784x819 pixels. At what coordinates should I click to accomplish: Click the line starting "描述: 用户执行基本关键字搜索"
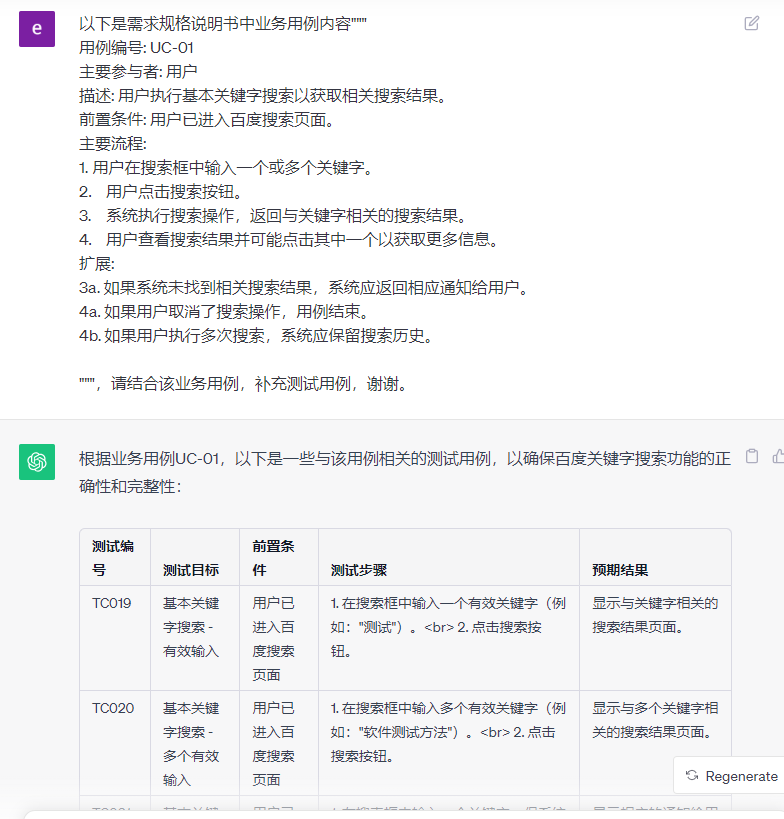(262, 96)
